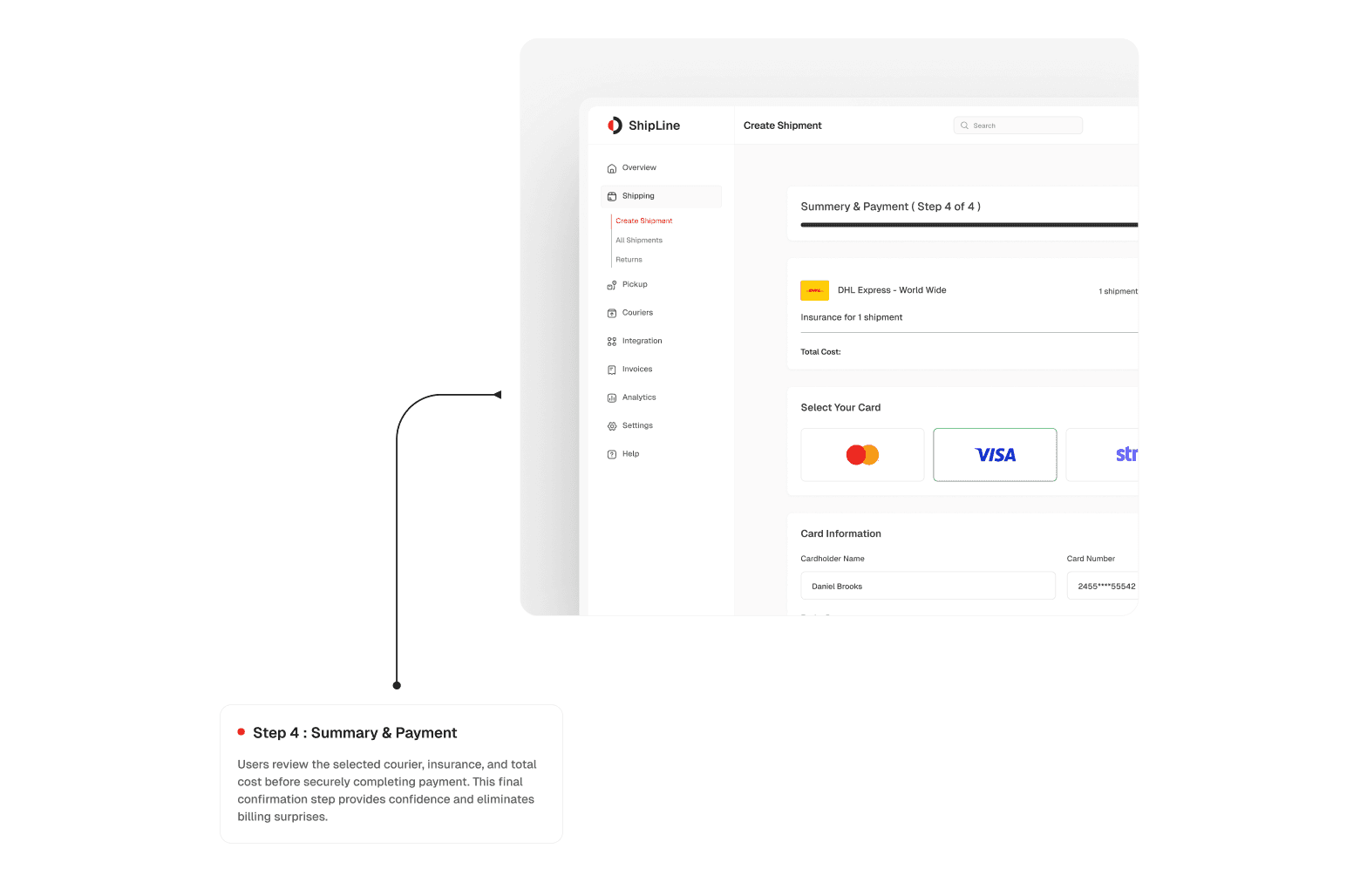This screenshot has height=896, width=1360.
Task: Select the Mastercard payment option
Action: tap(861, 454)
